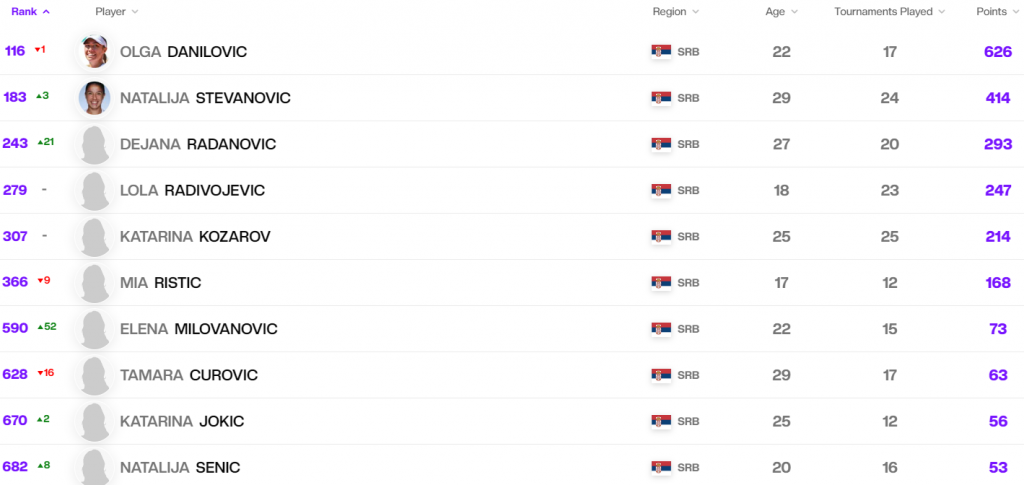Click Mia Ristic's placeholder avatar icon

(x=94, y=283)
